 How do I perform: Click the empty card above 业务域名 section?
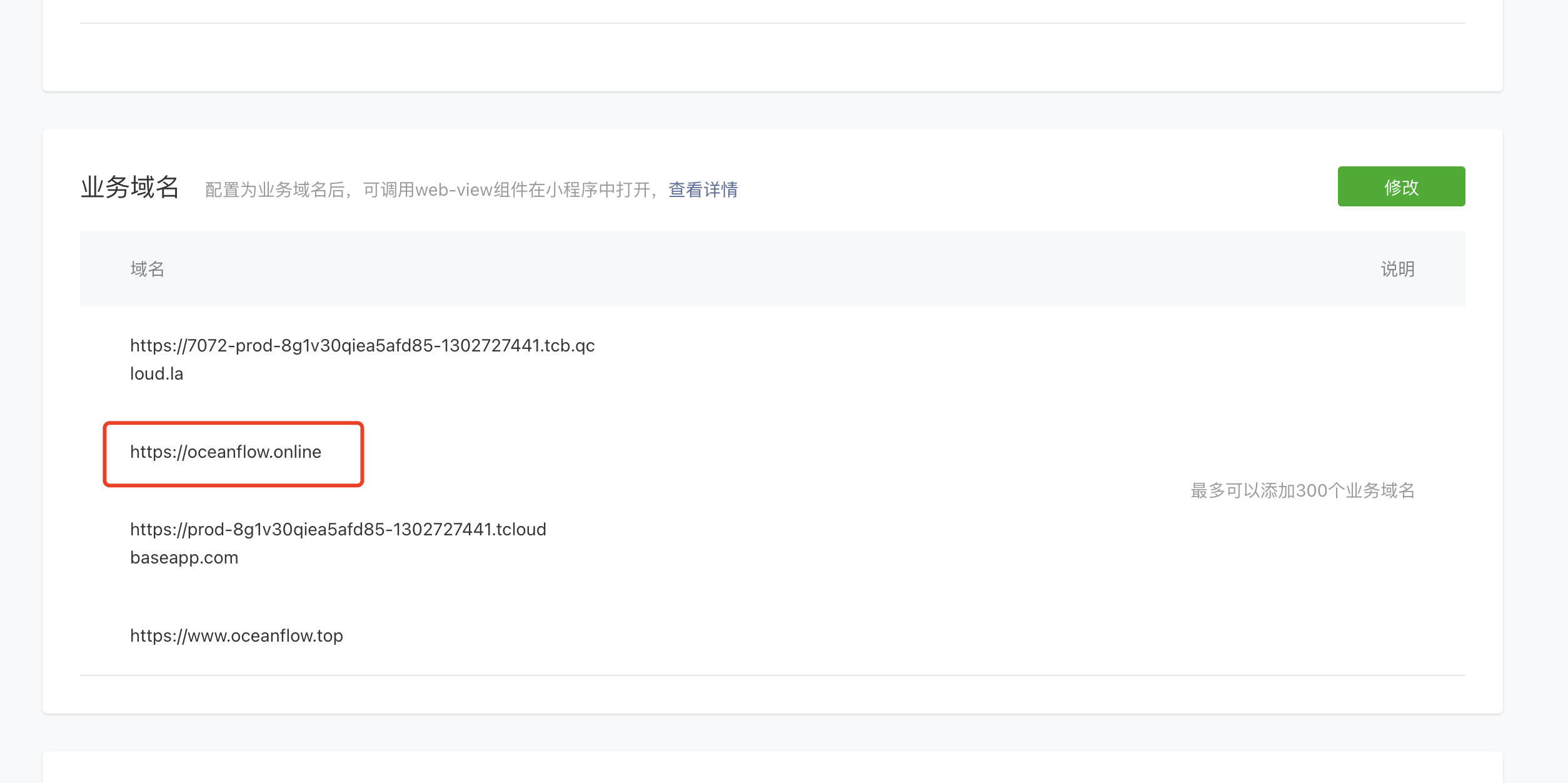click(x=772, y=58)
